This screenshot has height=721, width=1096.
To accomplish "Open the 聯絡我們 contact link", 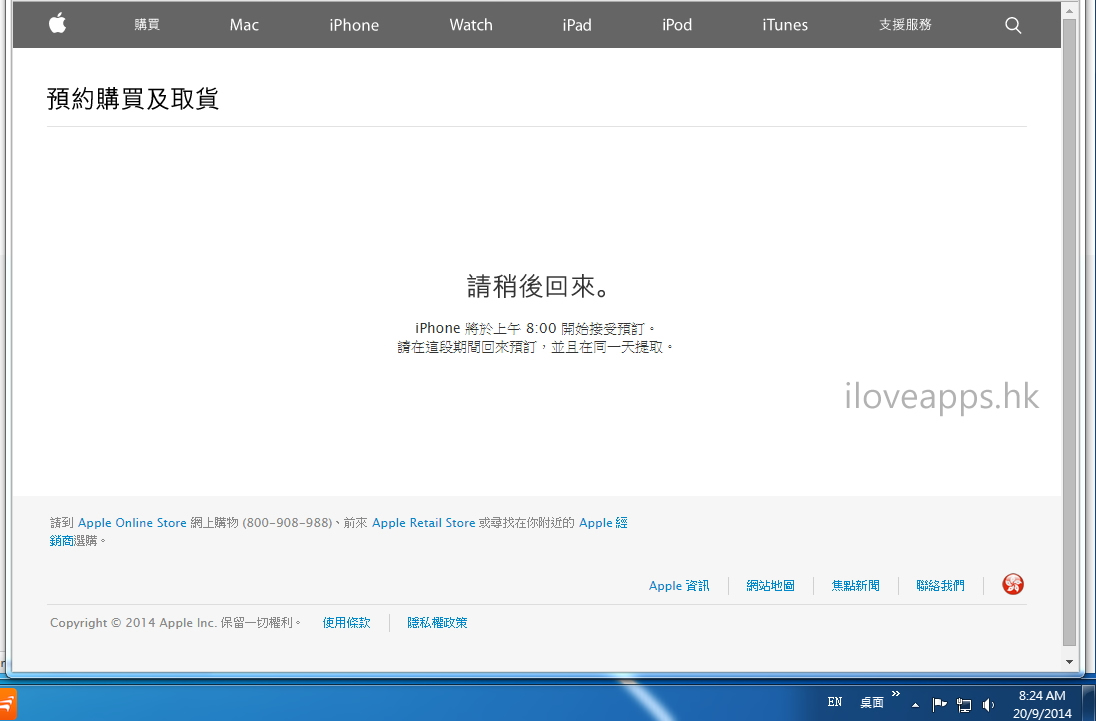I will pyautogui.click(x=940, y=585).
